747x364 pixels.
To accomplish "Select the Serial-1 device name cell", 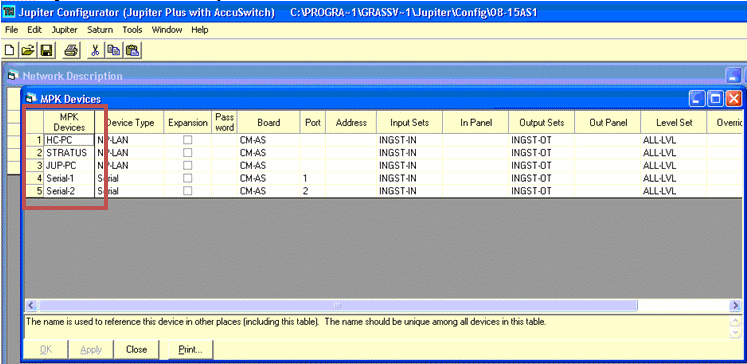I will tap(70, 178).
